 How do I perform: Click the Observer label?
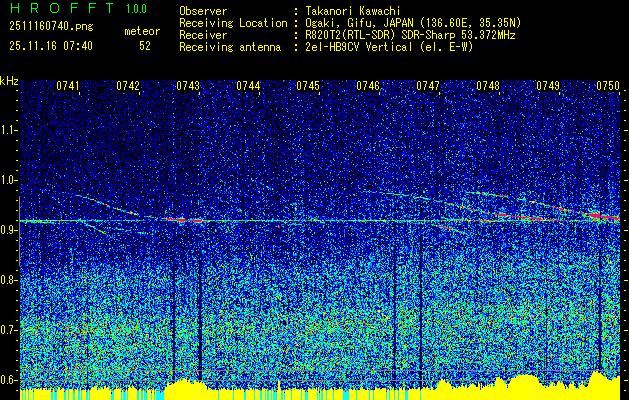203,11
